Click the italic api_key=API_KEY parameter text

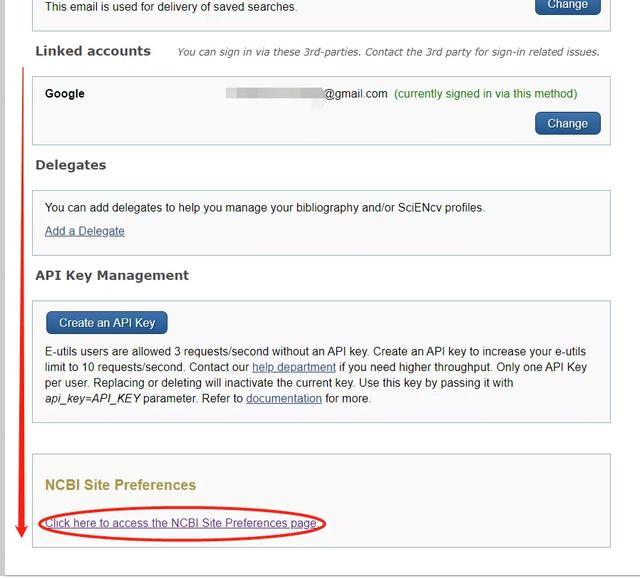(x=93, y=399)
